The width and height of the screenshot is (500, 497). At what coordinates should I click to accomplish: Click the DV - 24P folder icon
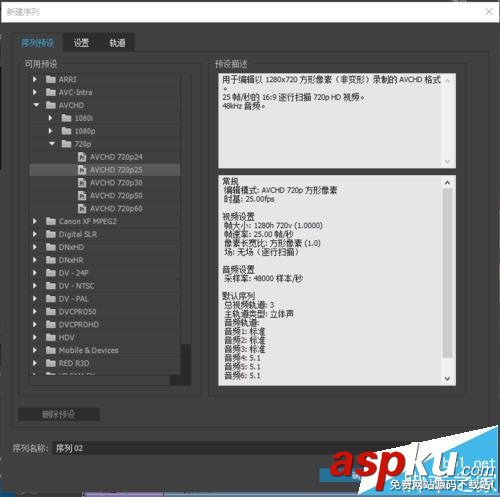[x=51, y=273]
